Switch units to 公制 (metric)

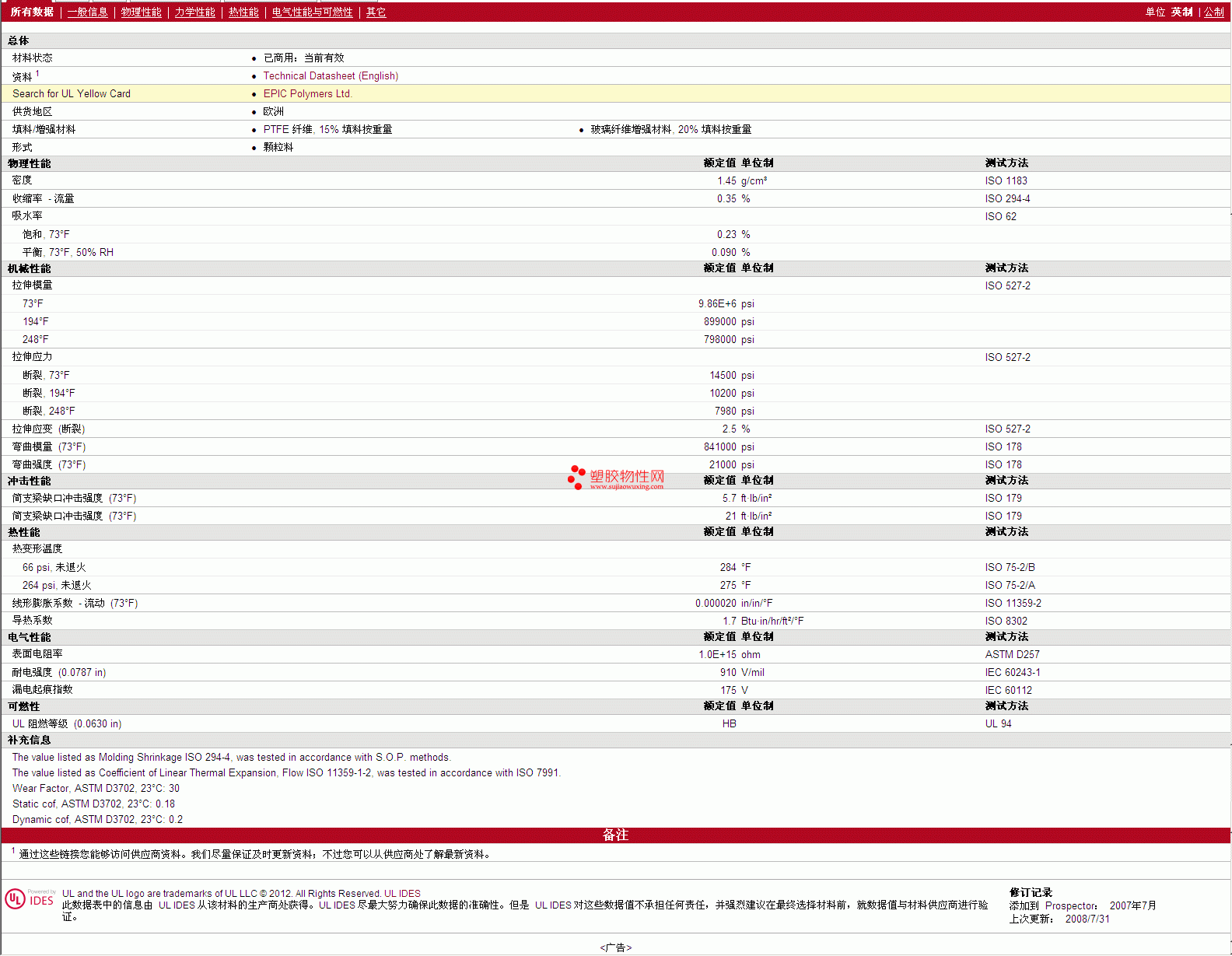tap(1213, 12)
